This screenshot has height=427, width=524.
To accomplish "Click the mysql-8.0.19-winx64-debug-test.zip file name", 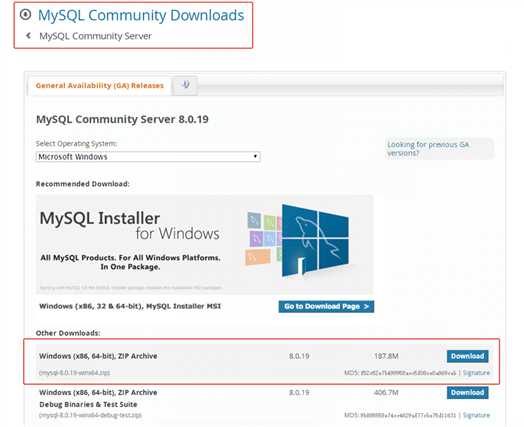I will click(90, 415).
